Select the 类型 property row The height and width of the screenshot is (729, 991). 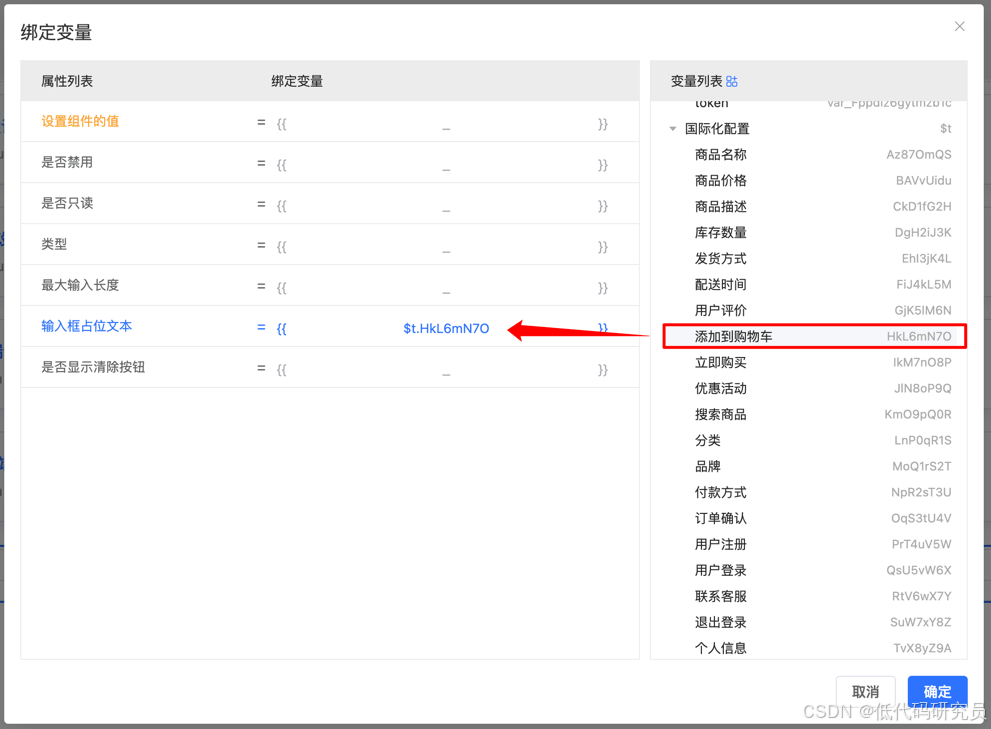click(330, 245)
